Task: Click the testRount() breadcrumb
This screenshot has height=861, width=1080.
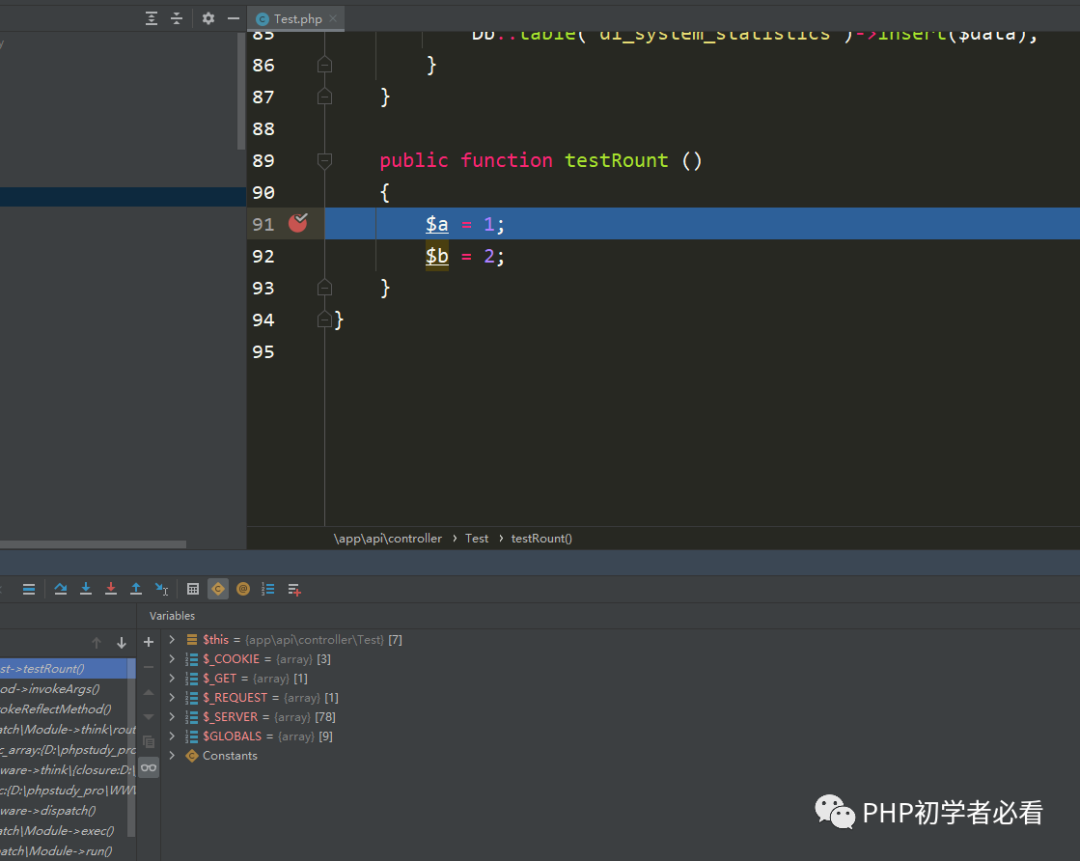Action: pos(541,539)
